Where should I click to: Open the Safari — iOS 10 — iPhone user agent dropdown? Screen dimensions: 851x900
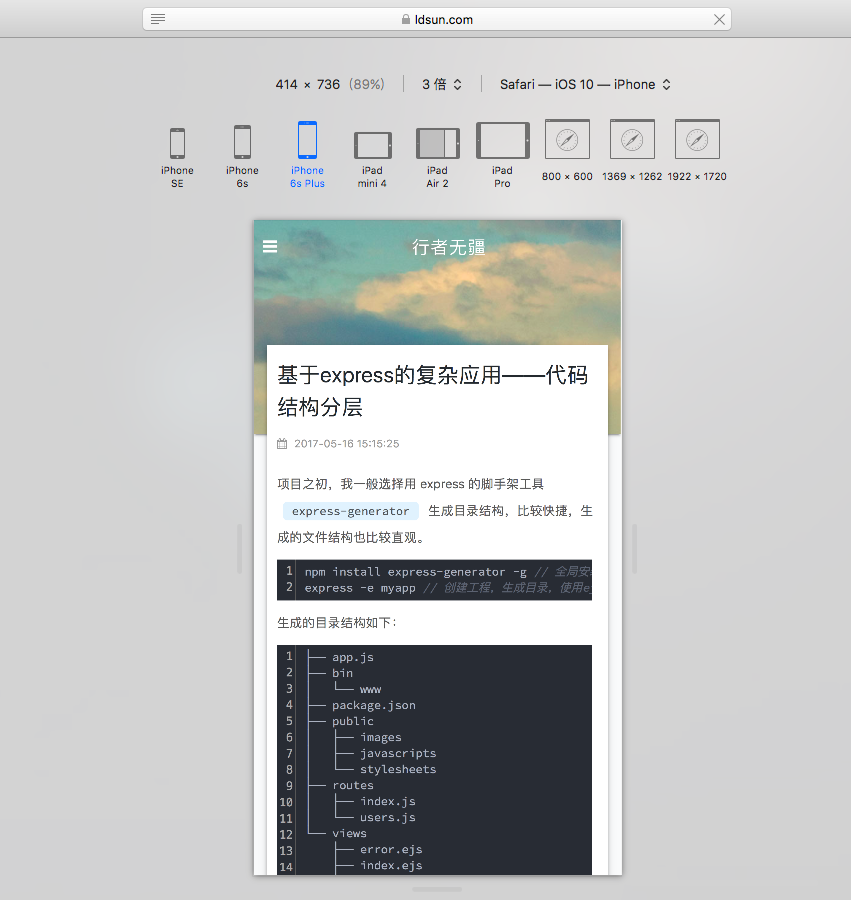click(x=585, y=84)
